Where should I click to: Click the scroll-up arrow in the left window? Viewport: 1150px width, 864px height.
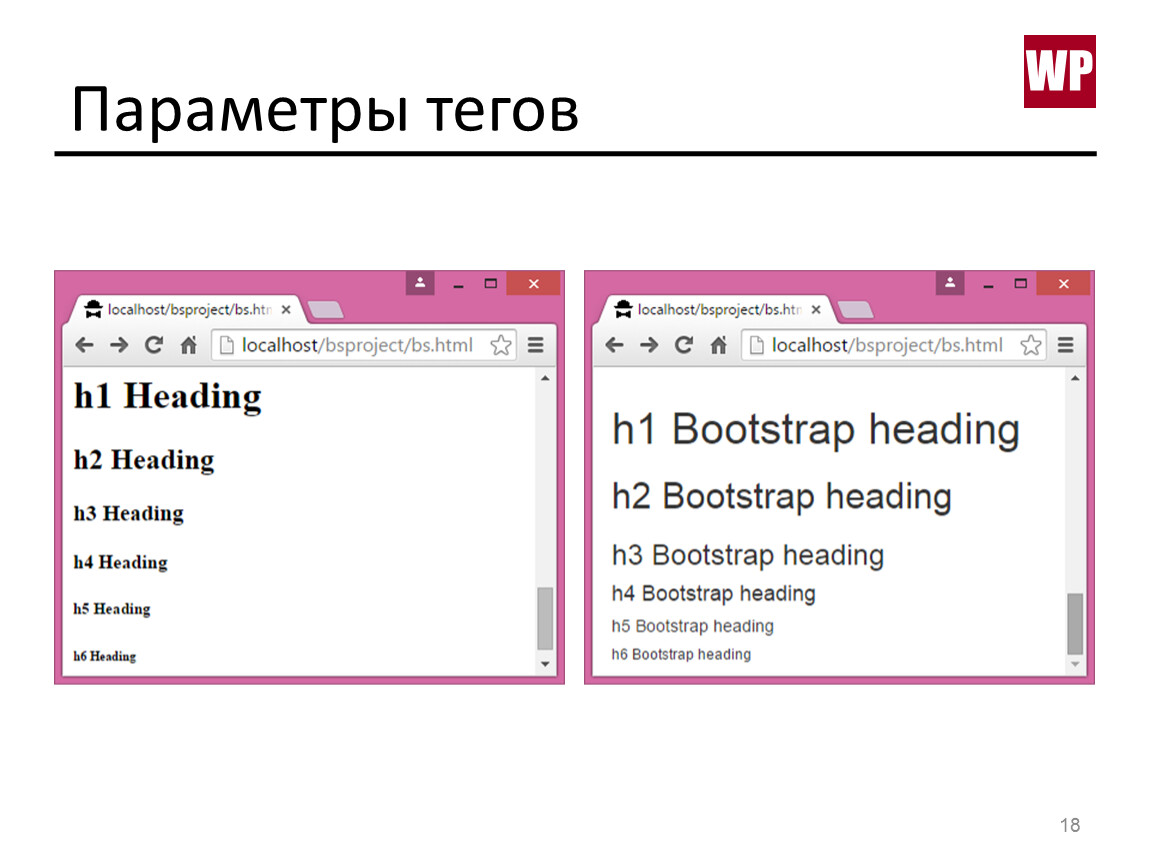coord(545,379)
